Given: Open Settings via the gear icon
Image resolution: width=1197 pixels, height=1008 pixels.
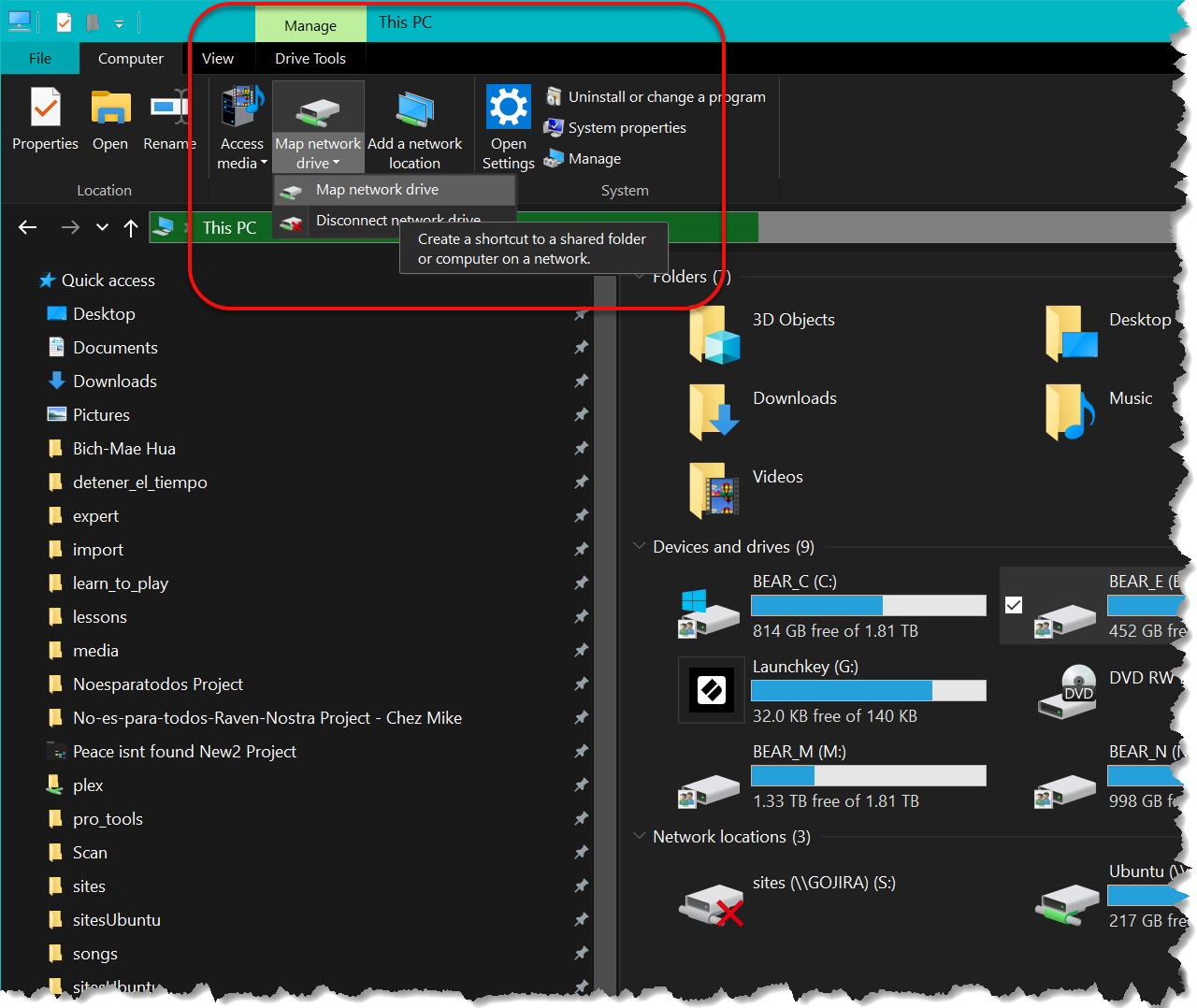Looking at the screenshot, I should [x=509, y=108].
